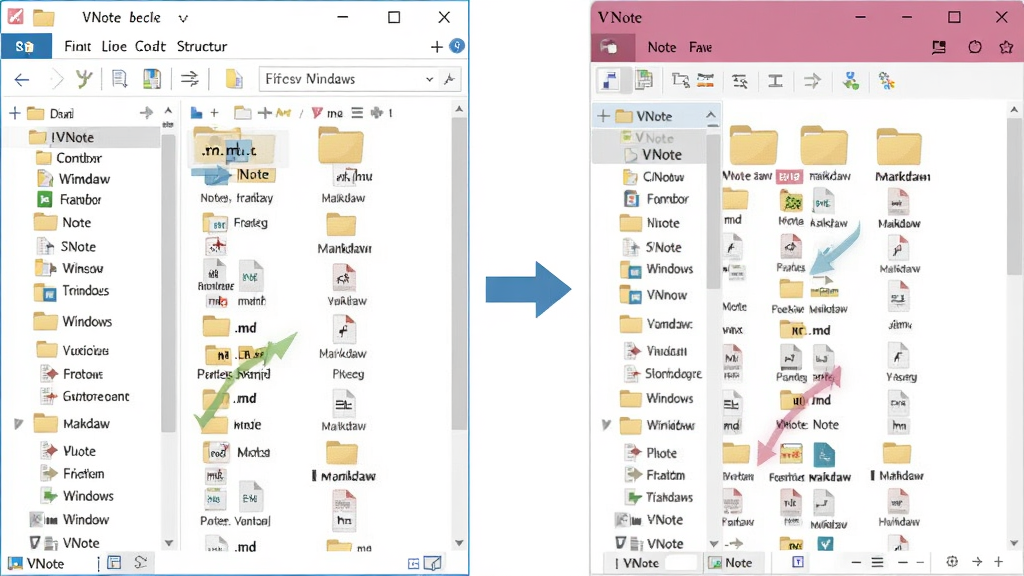
Task: Open the Note menu in pink window
Action: [x=662, y=47]
